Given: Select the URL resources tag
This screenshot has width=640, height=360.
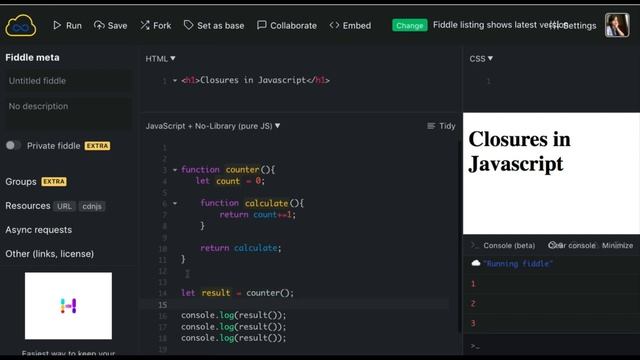Looking at the screenshot, I should pos(64,206).
